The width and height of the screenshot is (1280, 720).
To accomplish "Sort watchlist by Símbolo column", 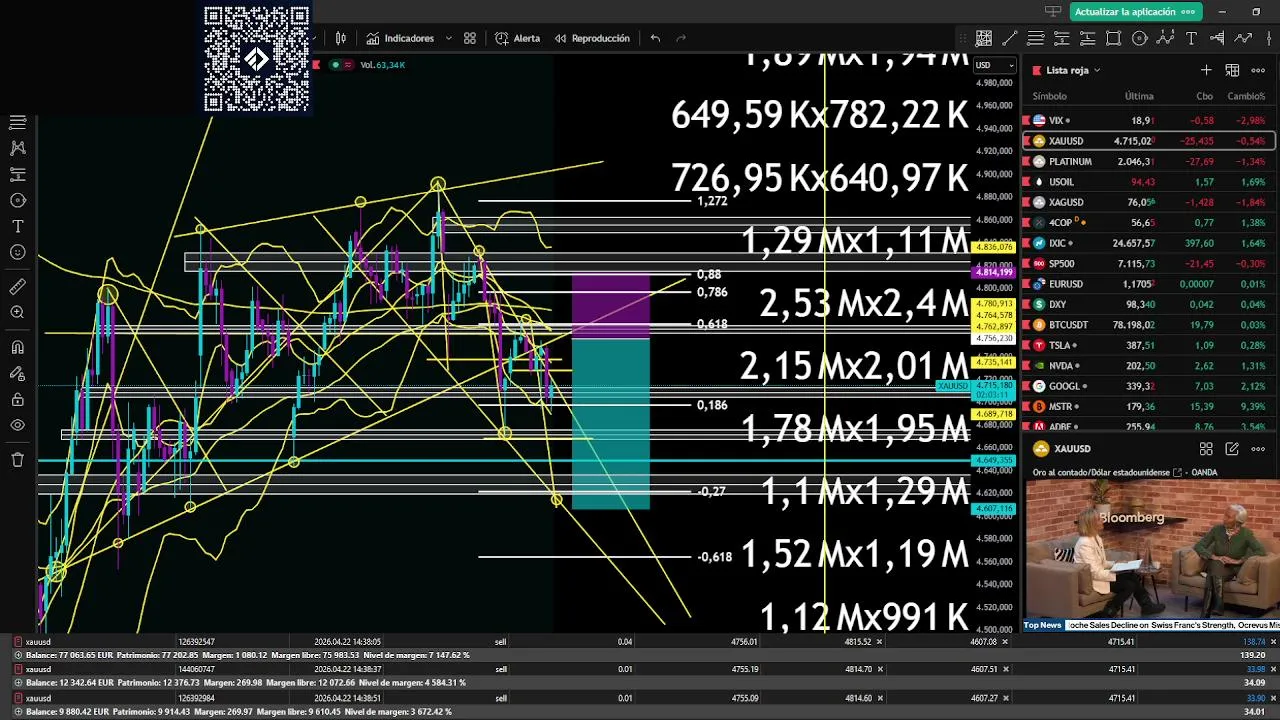I will [1050, 96].
